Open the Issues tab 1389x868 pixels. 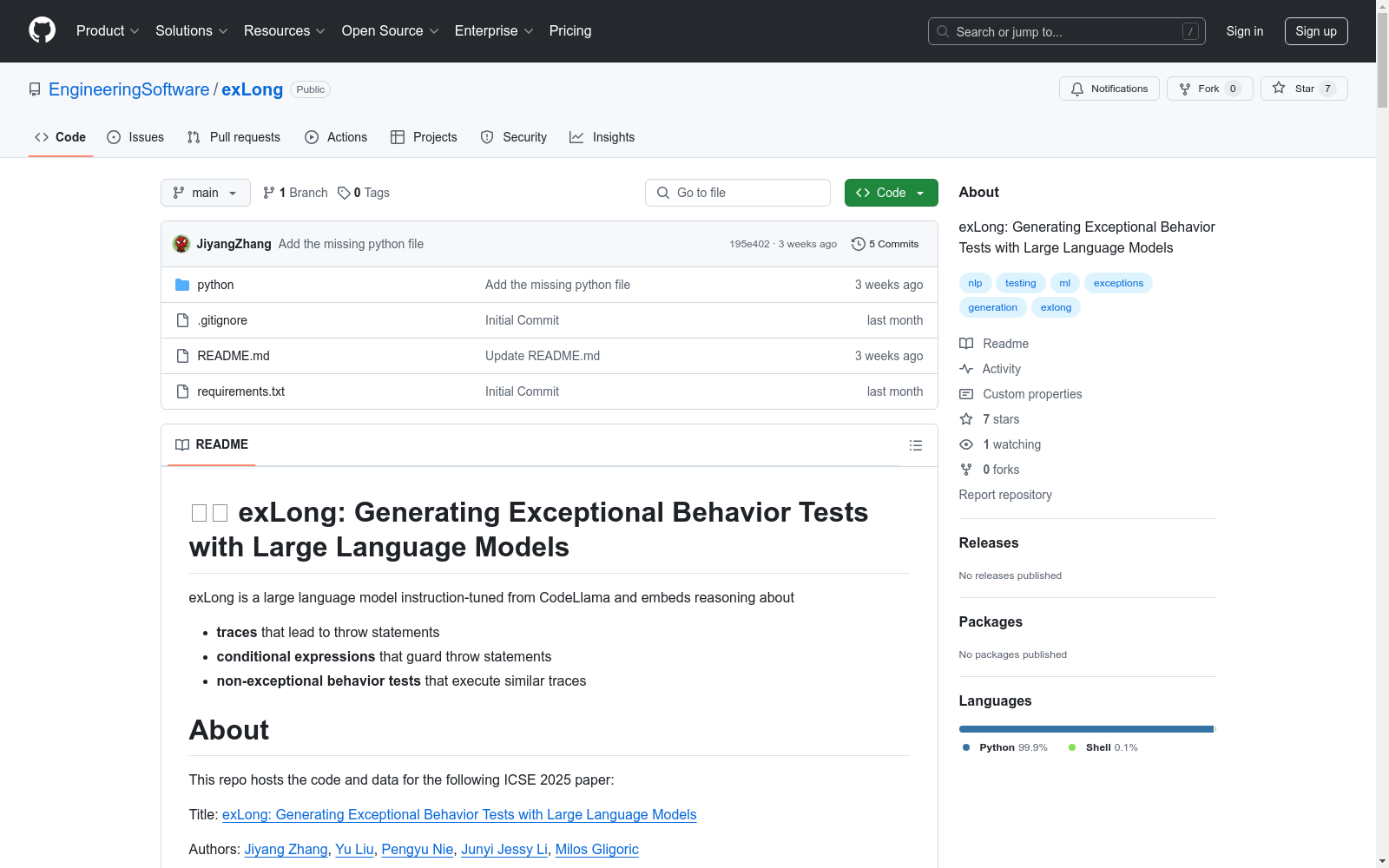coord(135,137)
